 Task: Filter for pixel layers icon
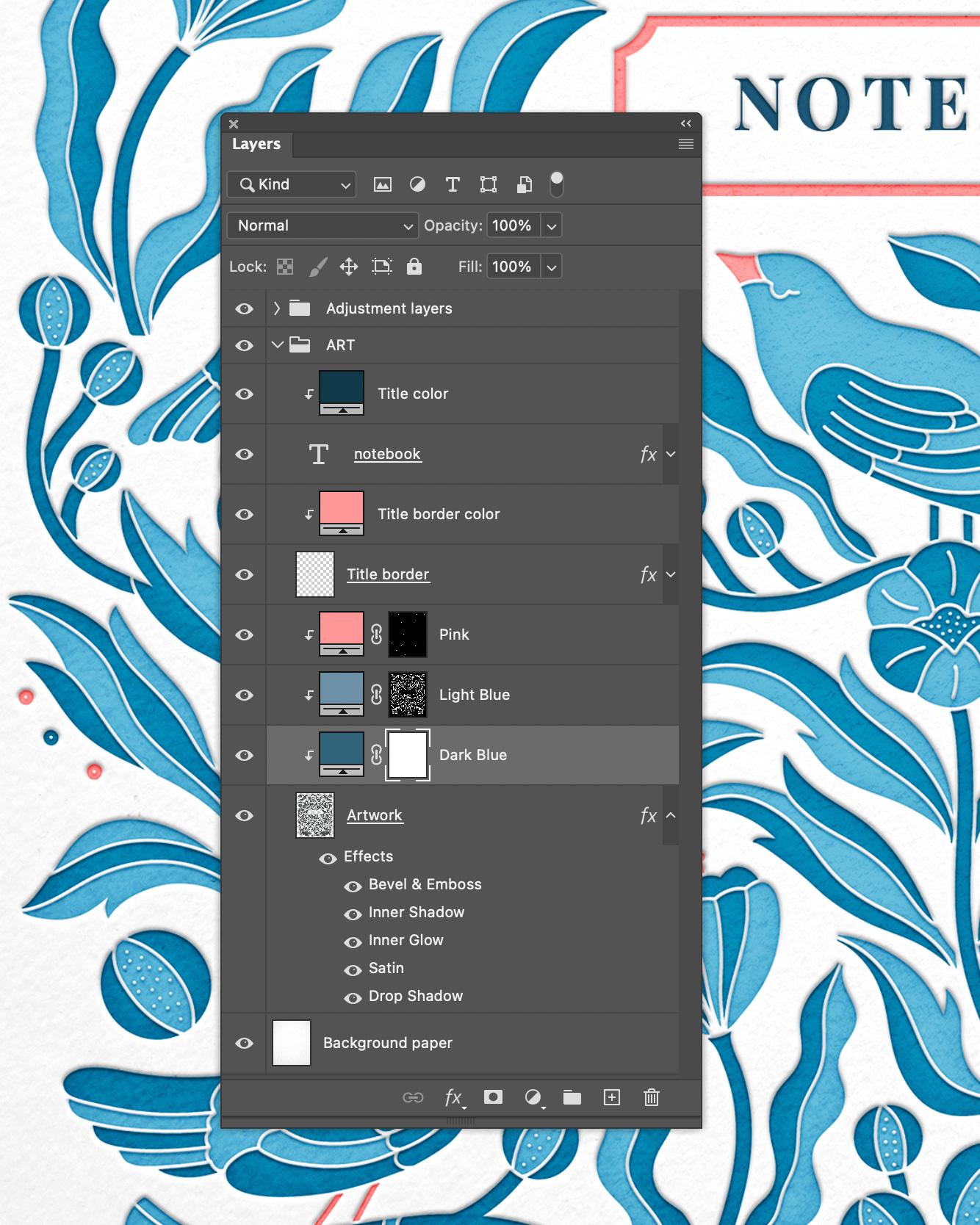(x=383, y=184)
